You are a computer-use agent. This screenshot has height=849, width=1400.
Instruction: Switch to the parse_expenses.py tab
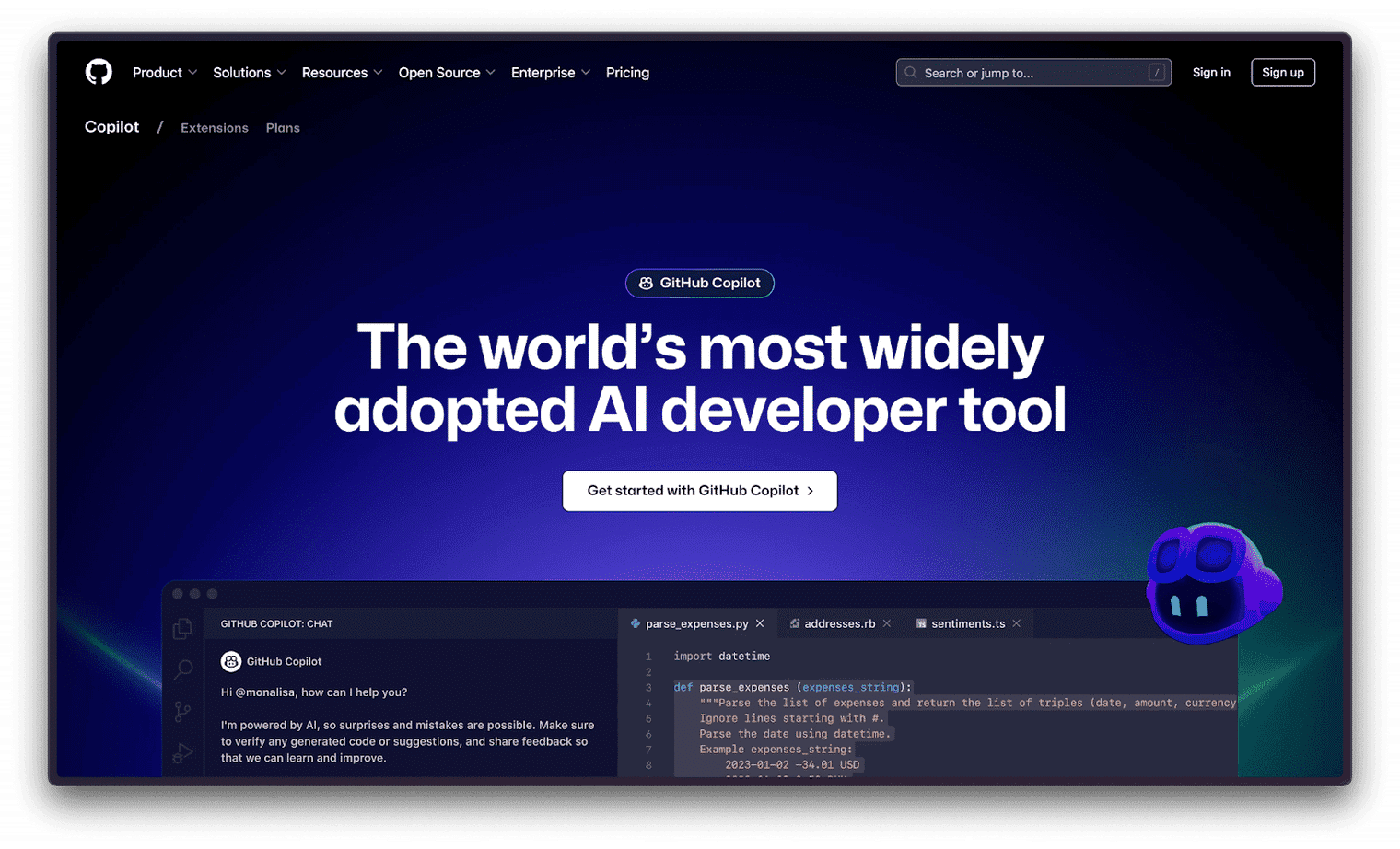tap(696, 623)
